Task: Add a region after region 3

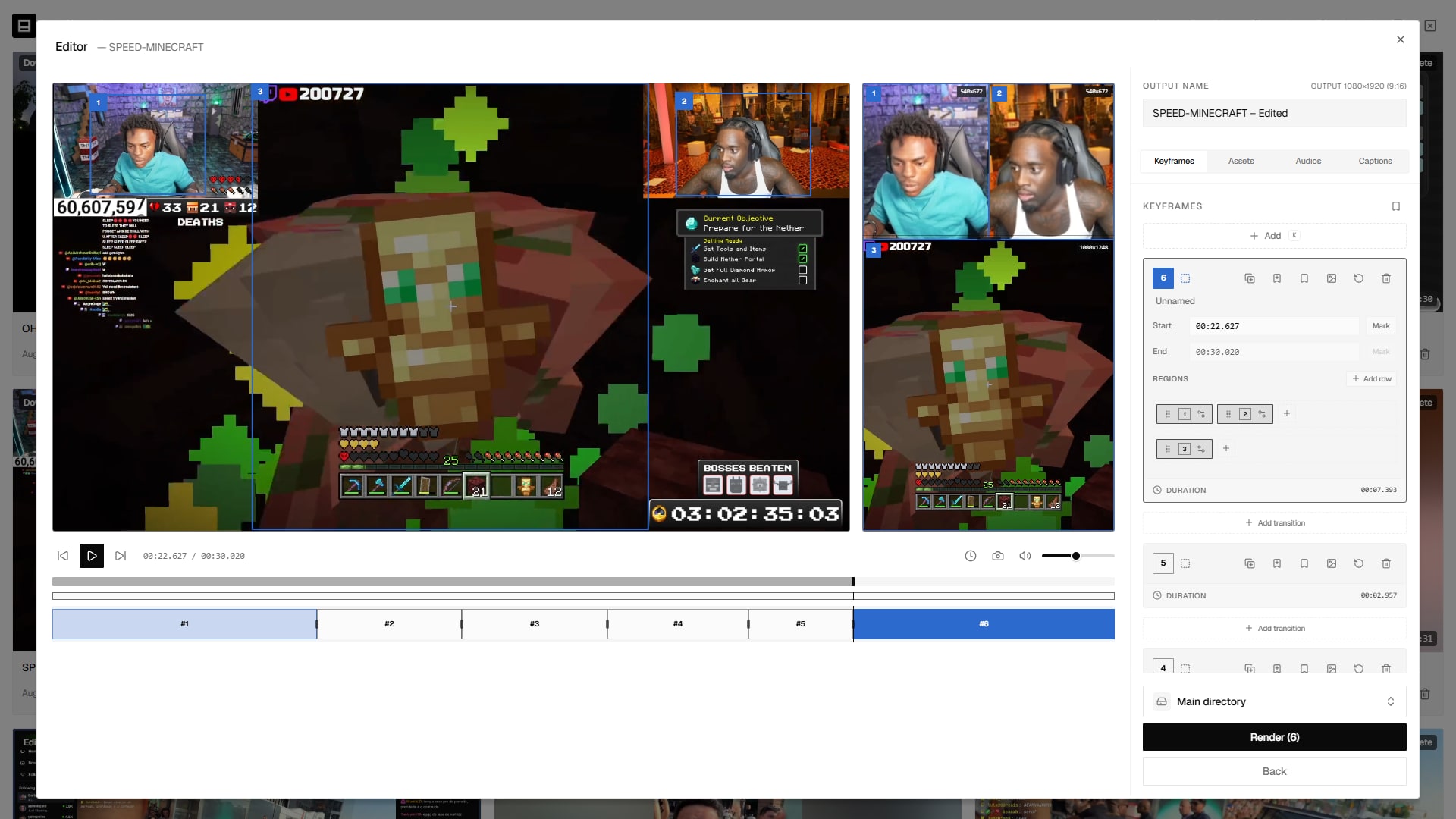Action: click(1226, 448)
